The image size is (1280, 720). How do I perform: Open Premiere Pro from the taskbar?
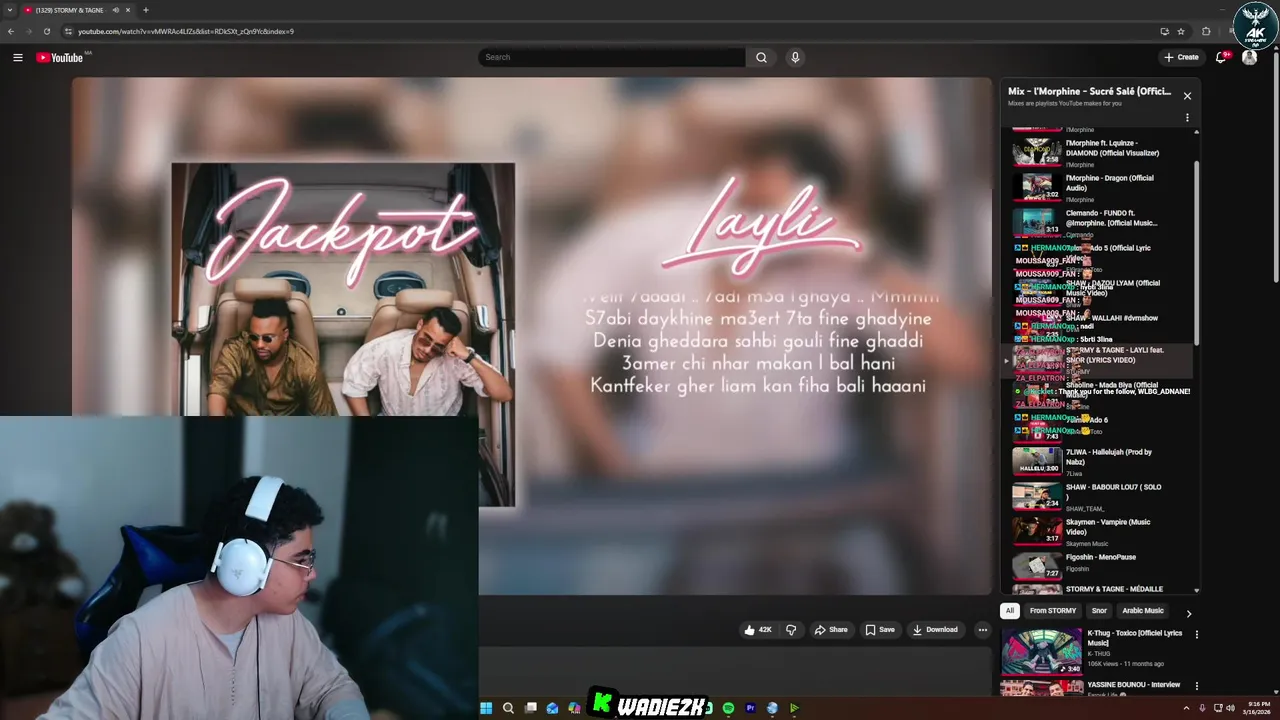coord(750,708)
